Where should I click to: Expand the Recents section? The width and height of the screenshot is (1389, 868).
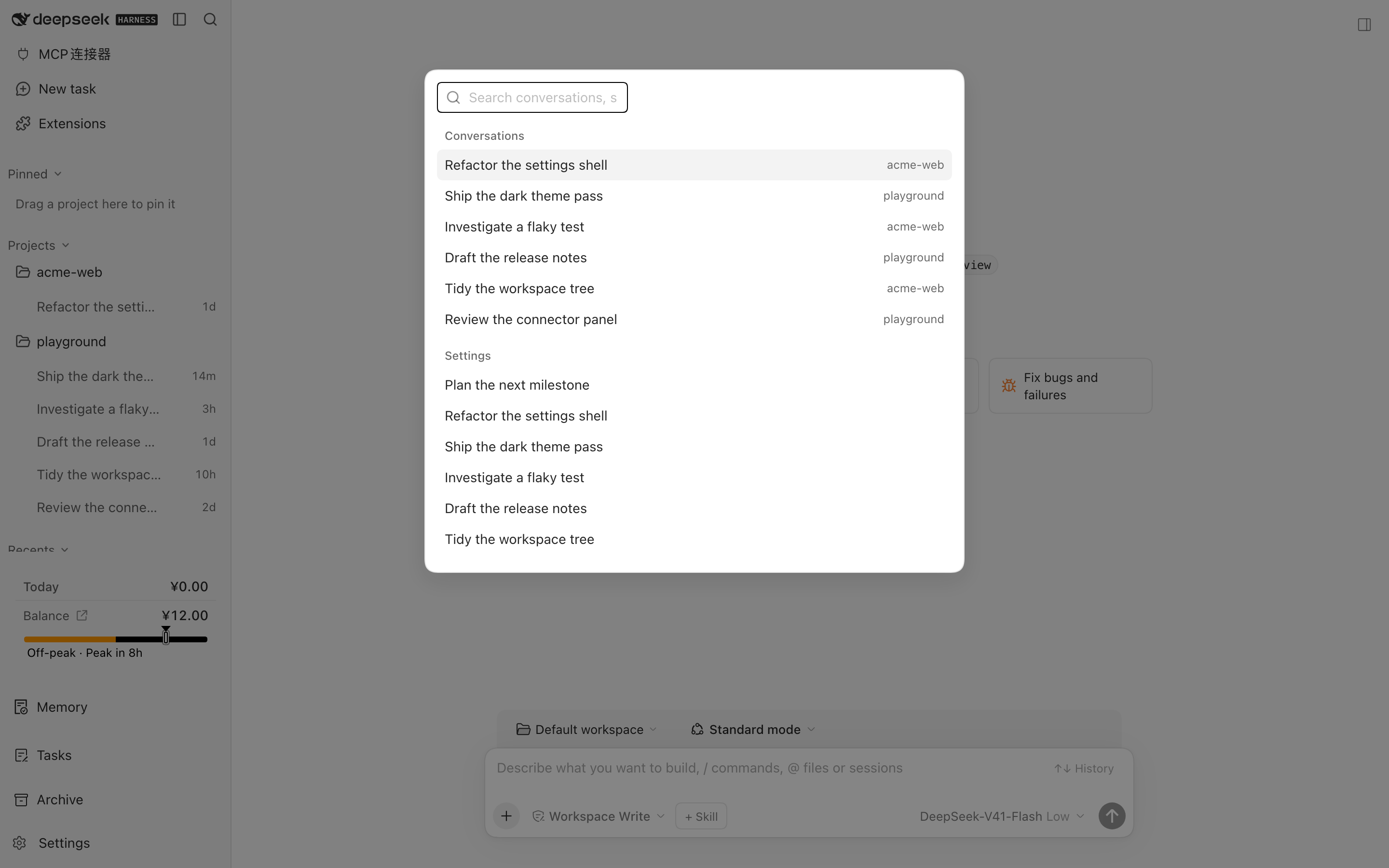(x=39, y=549)
